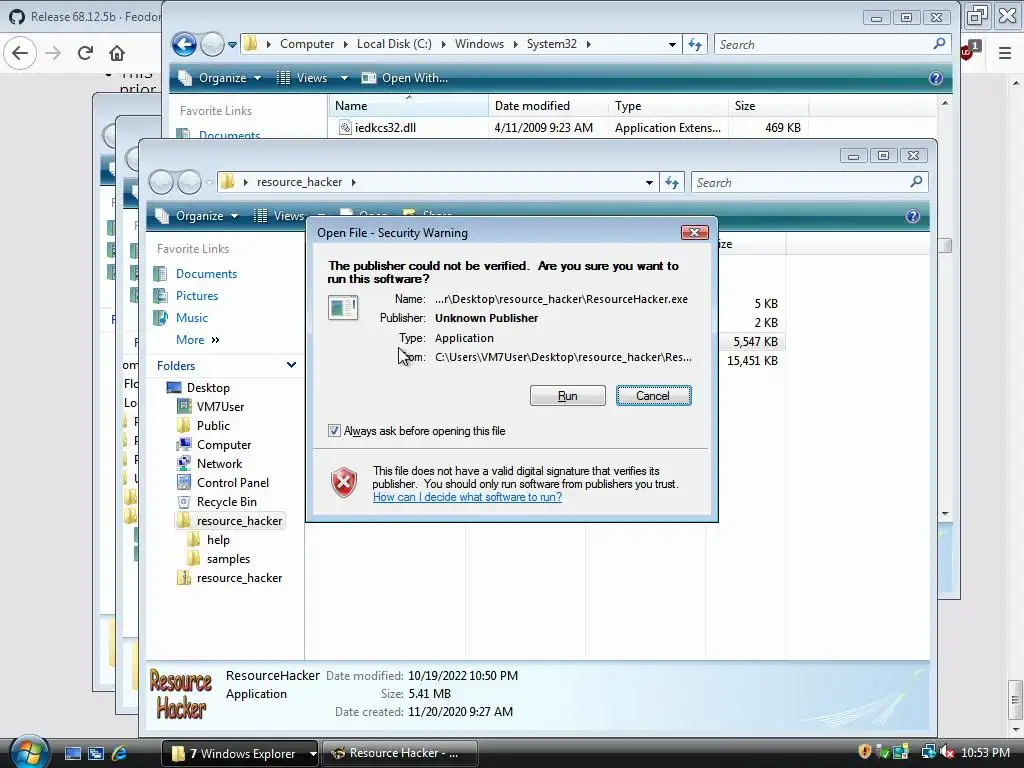Click Control Panel icon in folder tree
Viewport: 1024px width, 768px height.
pyautogui.click(x=184, y=483)
